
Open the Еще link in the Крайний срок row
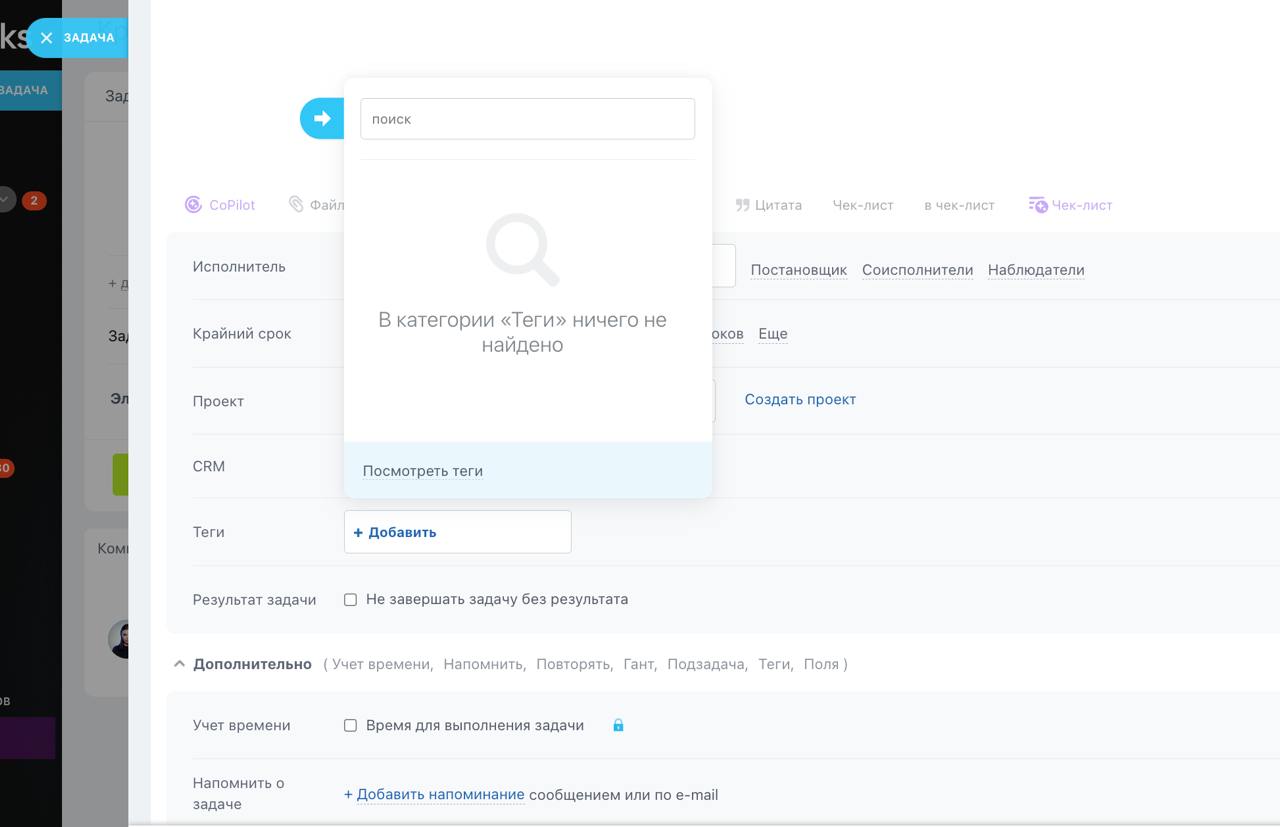(773, 334)
